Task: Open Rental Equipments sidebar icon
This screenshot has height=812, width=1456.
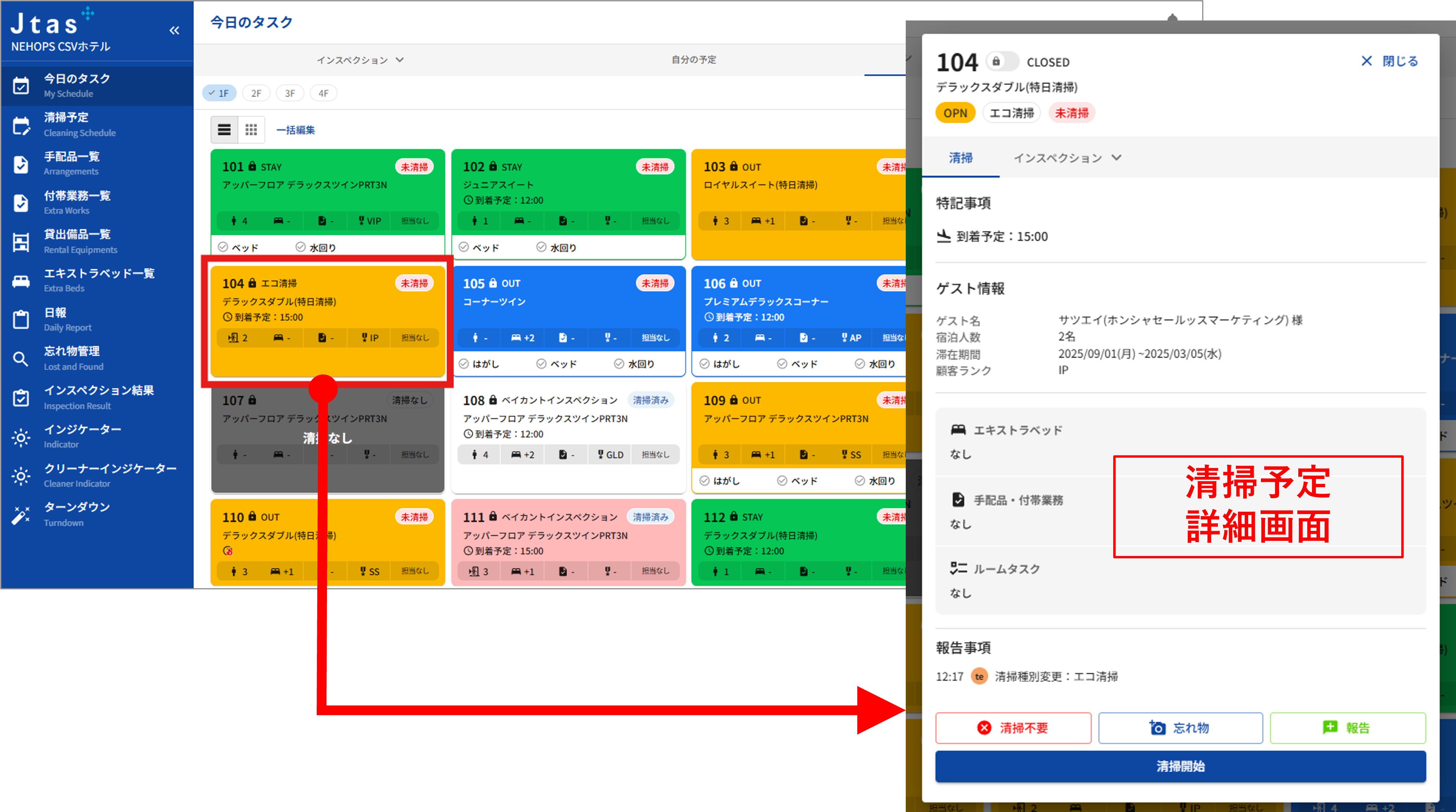Action: pyautogui.click(x=21, y=242)
